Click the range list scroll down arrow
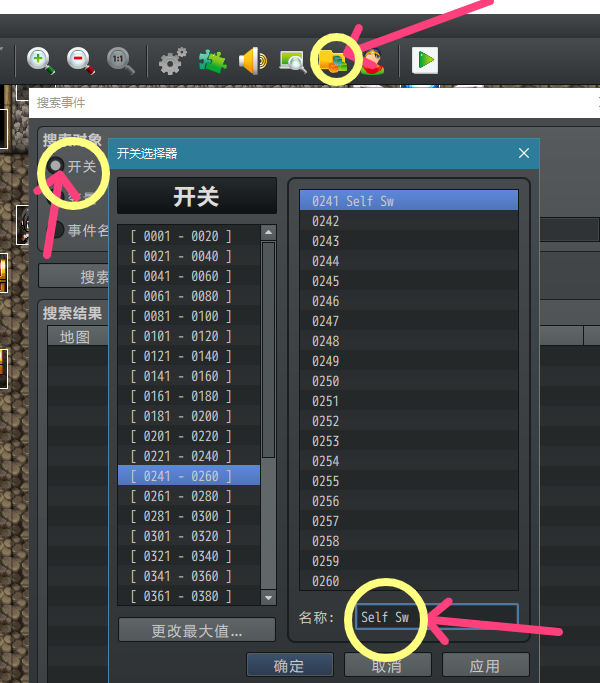The width and height of the screenshot is (600, 683). point(268,598)
